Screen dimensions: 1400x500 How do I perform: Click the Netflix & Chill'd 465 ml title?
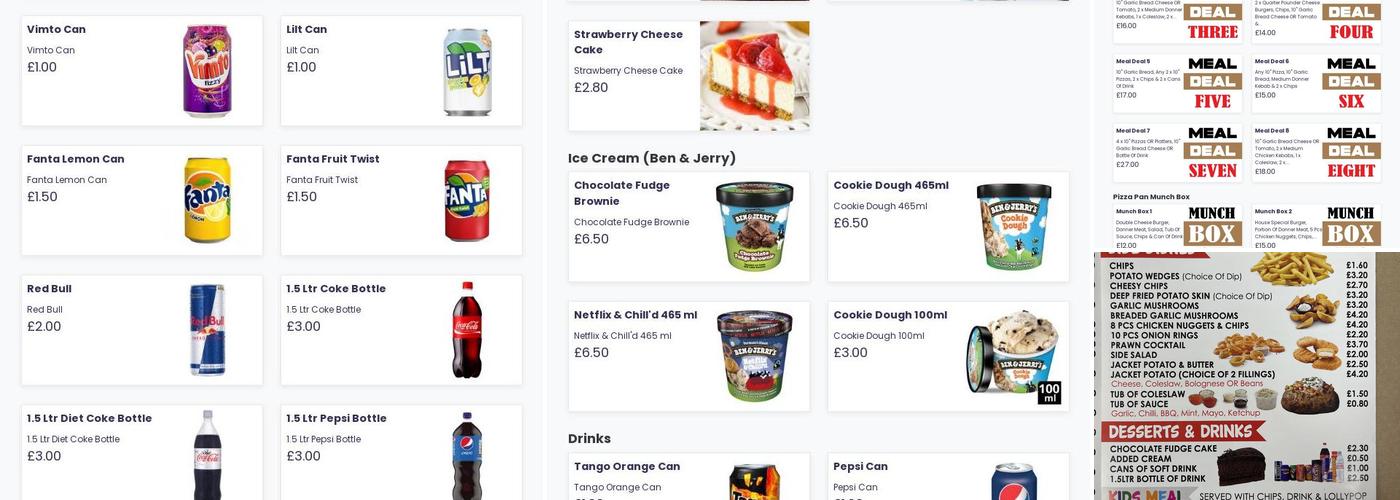pos(635,315)
